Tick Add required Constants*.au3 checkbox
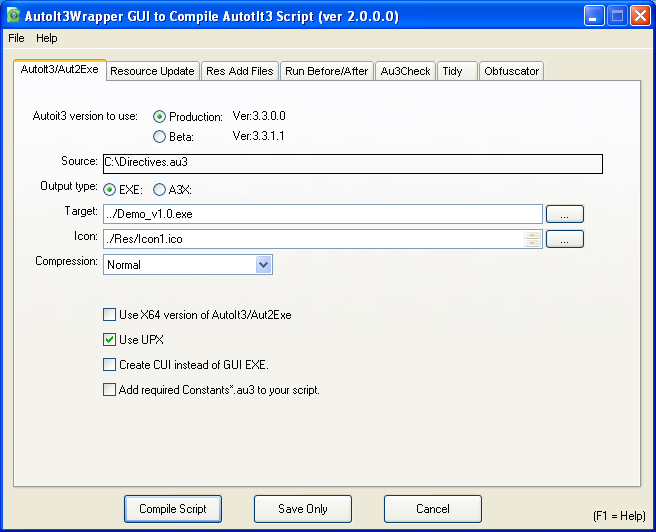Viewport: 656px width, 532px height. click(110, 390)
